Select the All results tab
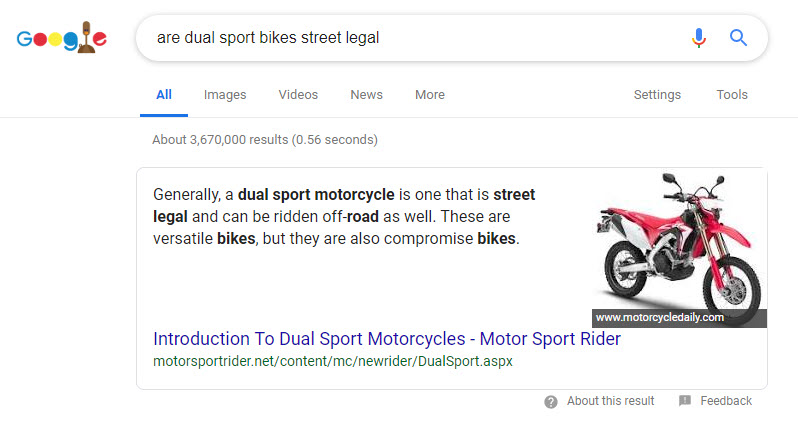Screen dimensions: 798x422 point(164,95)
